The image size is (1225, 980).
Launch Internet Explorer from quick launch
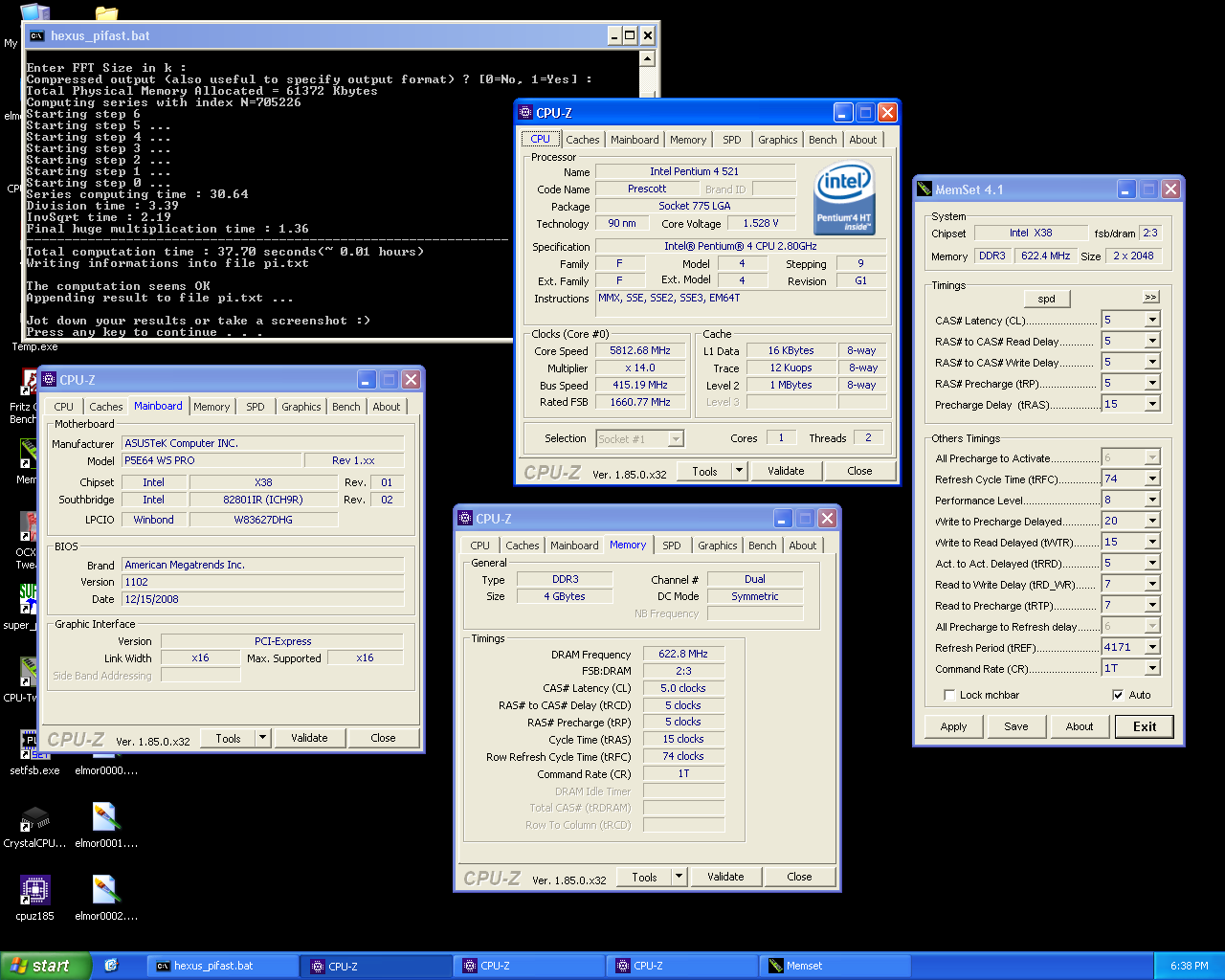pyautogui.click(x=111, y=966)
